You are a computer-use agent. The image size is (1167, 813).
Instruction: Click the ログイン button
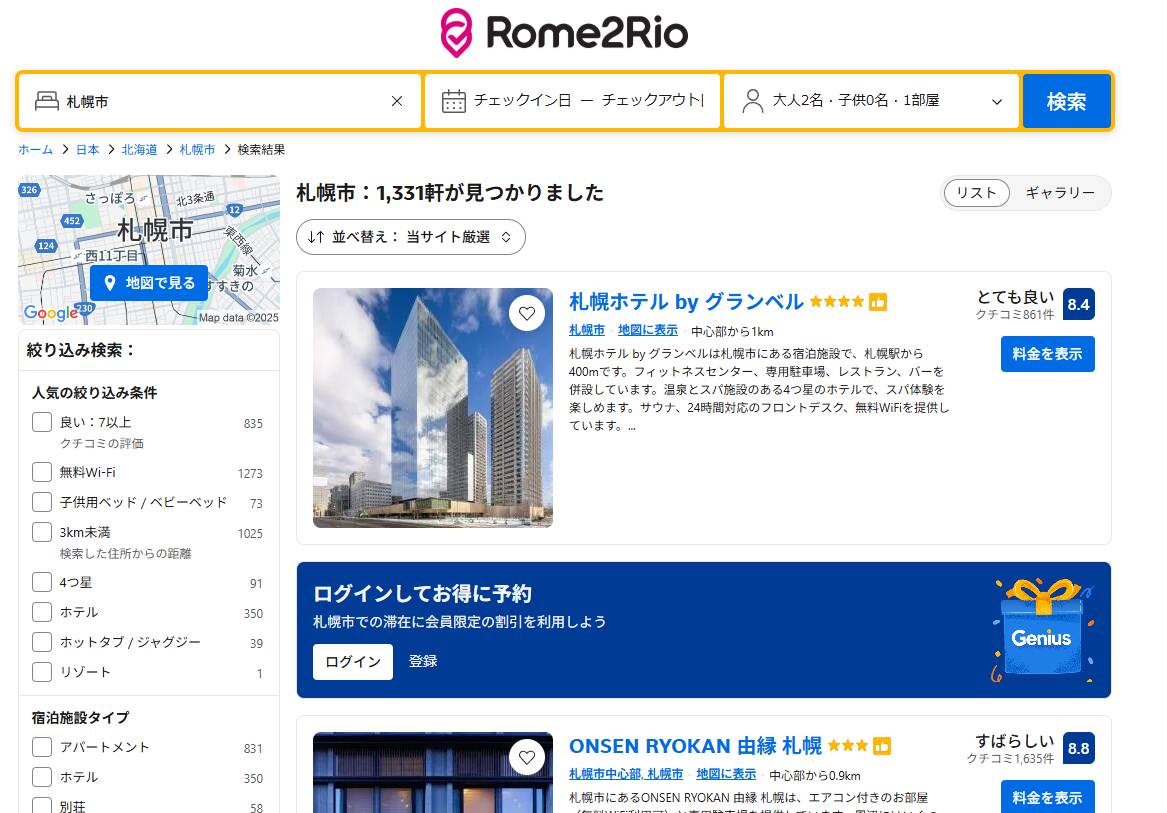pos(353,662)
